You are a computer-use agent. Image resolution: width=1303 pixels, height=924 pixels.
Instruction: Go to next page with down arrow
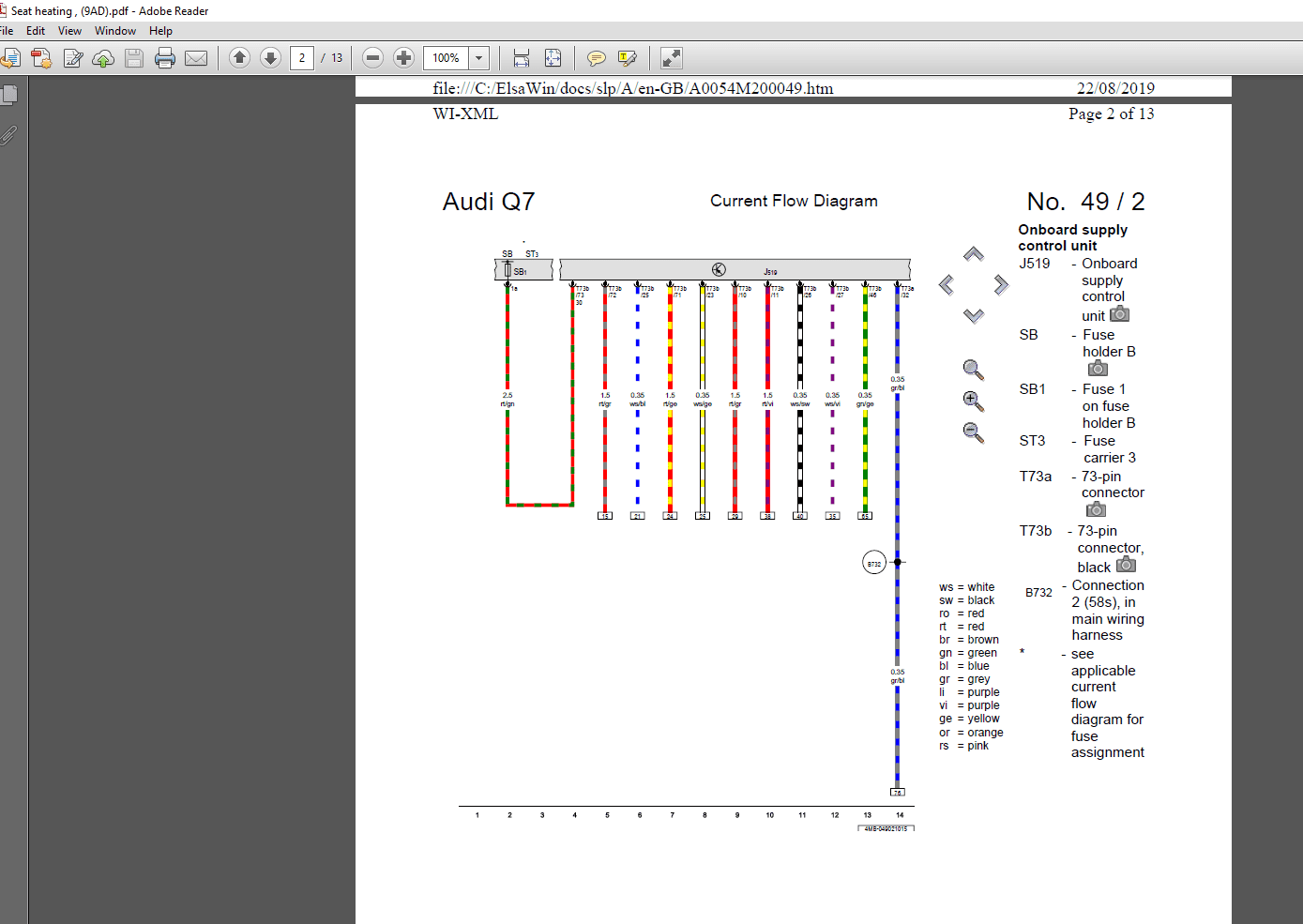(270, 58)
